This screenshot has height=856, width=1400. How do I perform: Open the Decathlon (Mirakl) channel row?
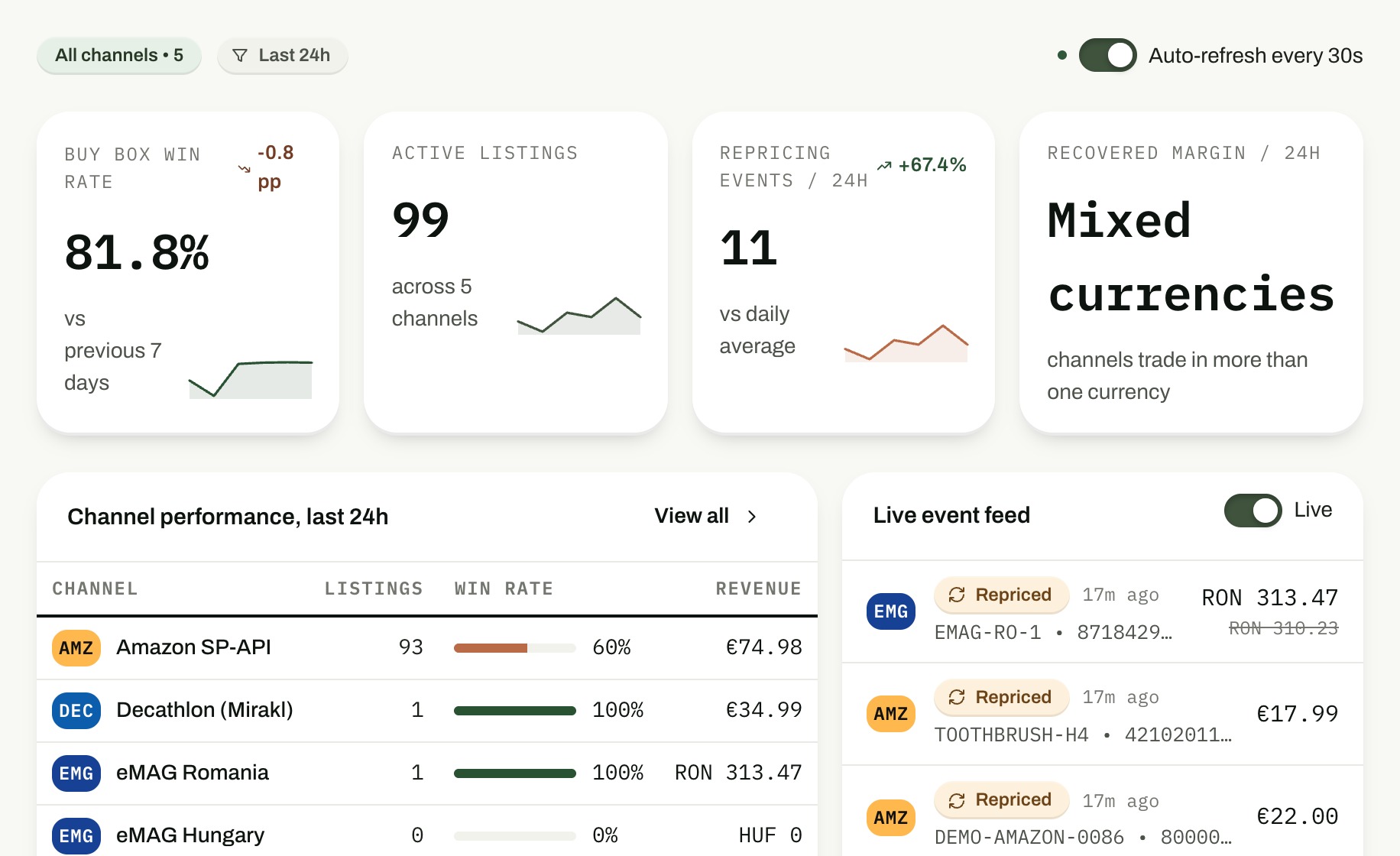pyautogui.click(x=427, y=711)
